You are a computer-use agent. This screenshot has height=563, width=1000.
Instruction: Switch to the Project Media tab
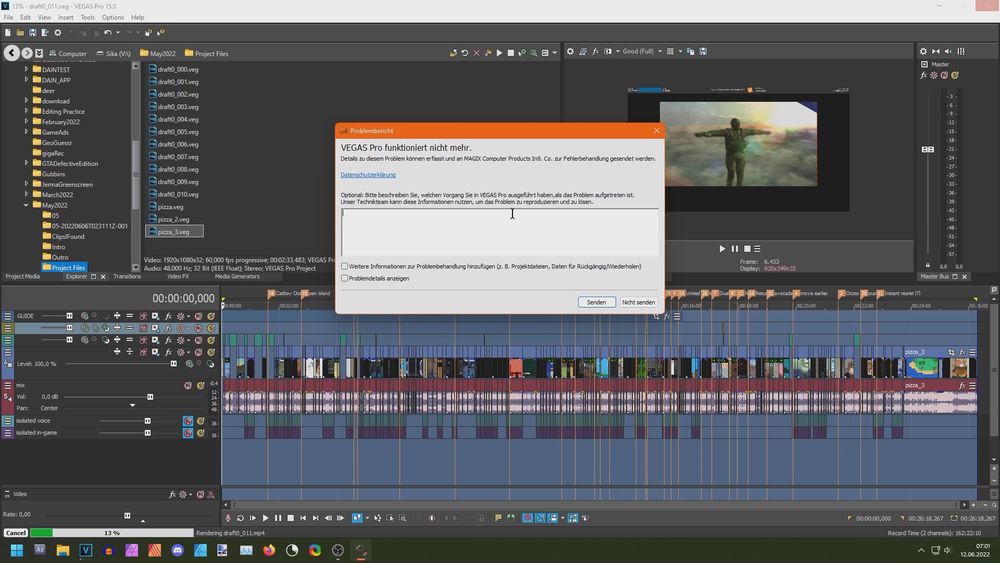(22, 277)
